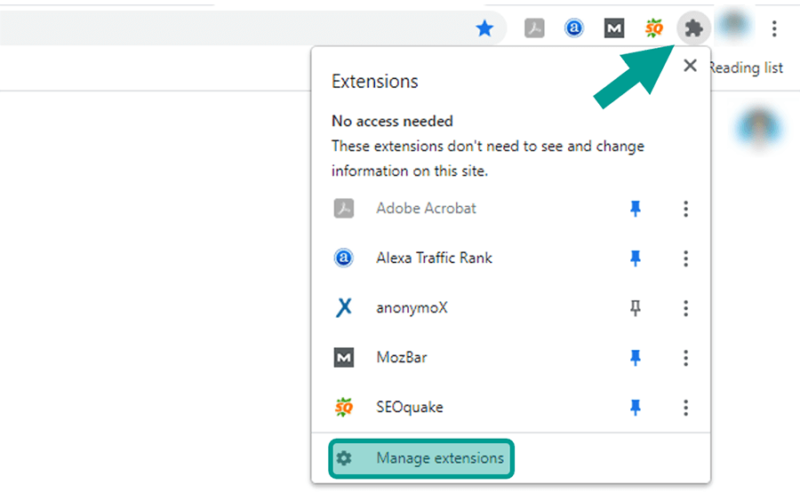Pin anonymoX to the toolbar
Image resolution: width=800 pixels, height=500 pixels.
click(x=635, y=308)
